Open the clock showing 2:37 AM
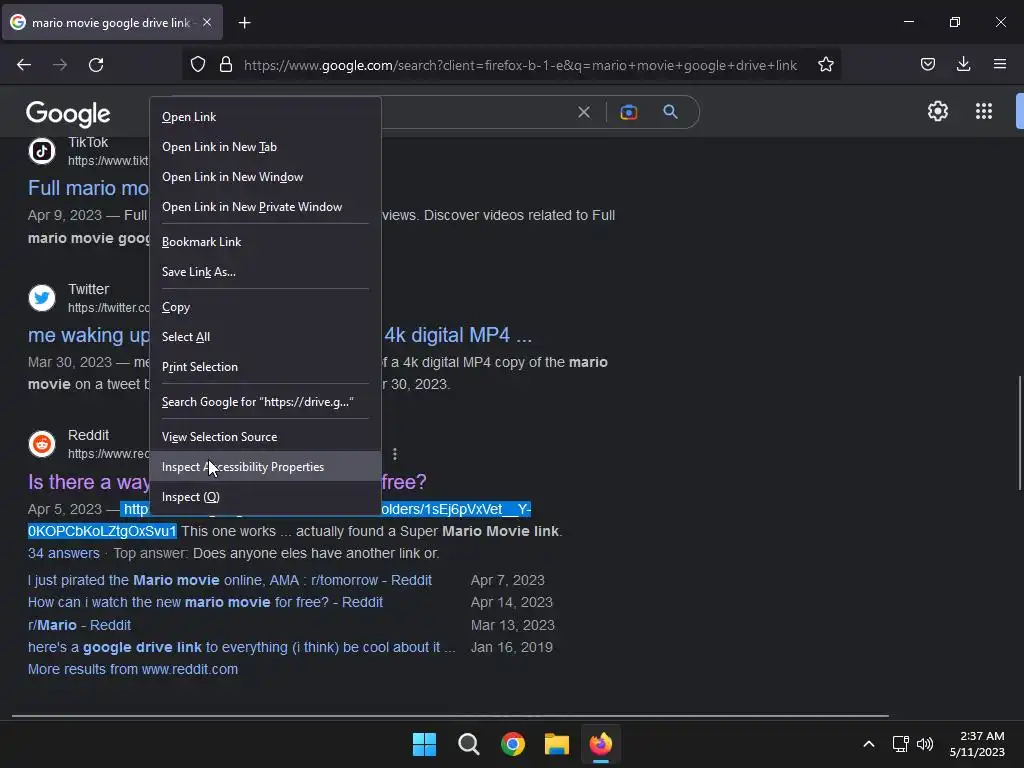Image resolution: width=1024 pixels, height=768 pixels. tap(977, 744)
